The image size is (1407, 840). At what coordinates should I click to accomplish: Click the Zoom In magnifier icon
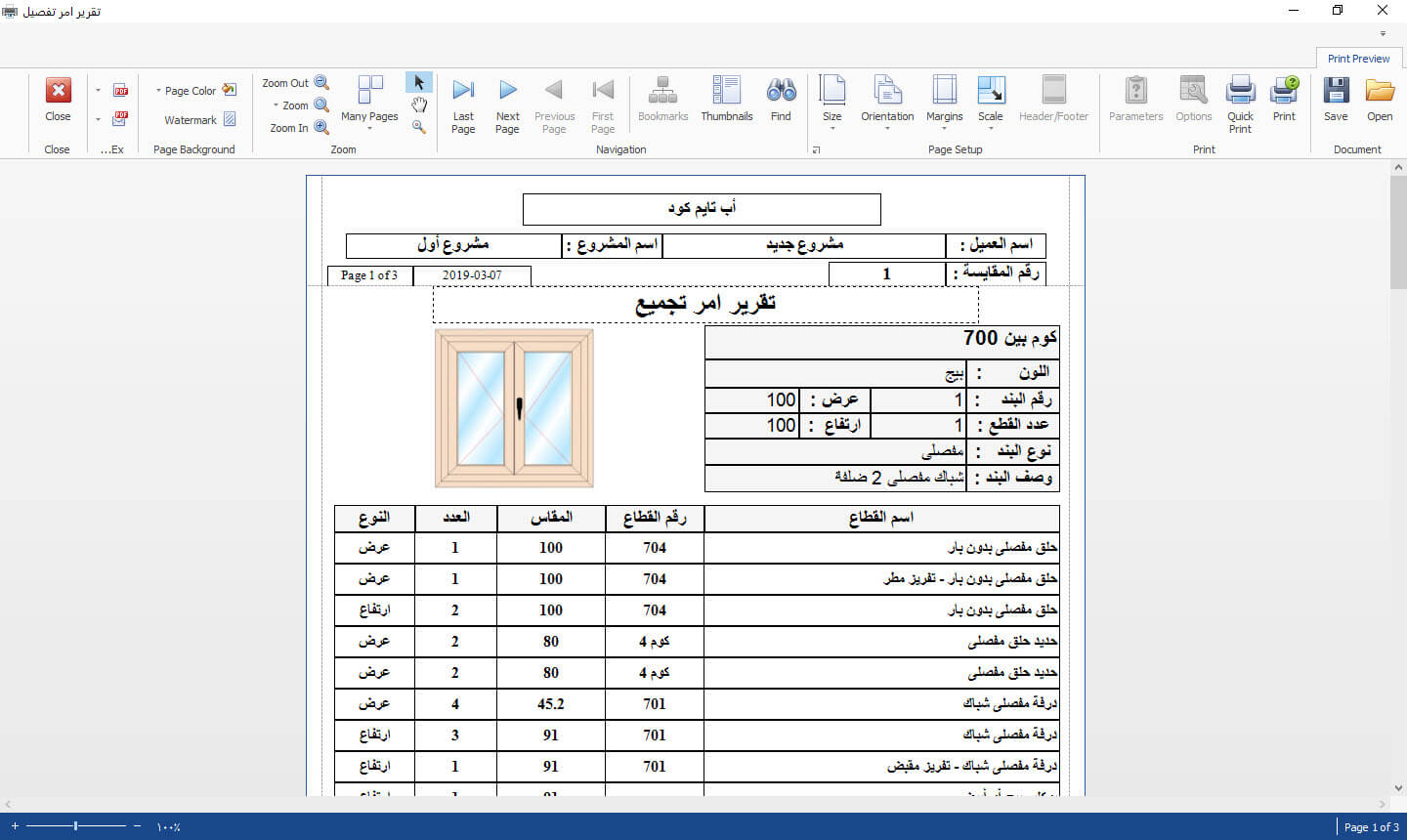(320, 127)
